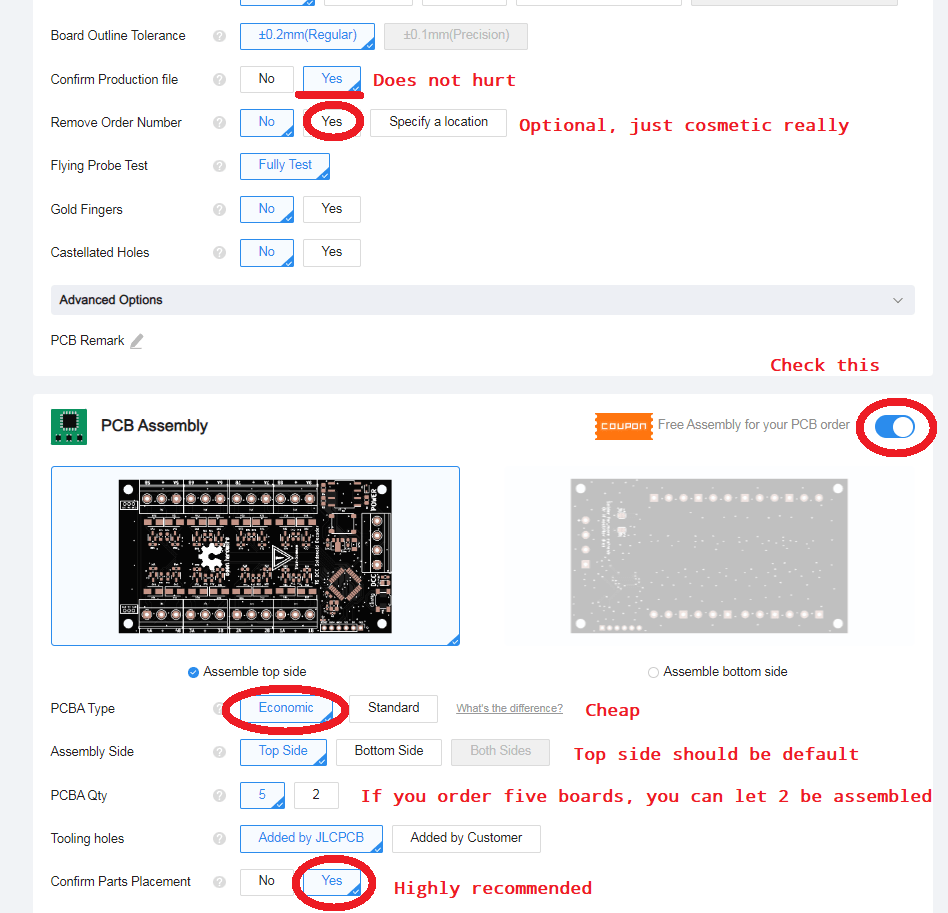Select Yes for Confirm Parts Placement

point(332,882)
